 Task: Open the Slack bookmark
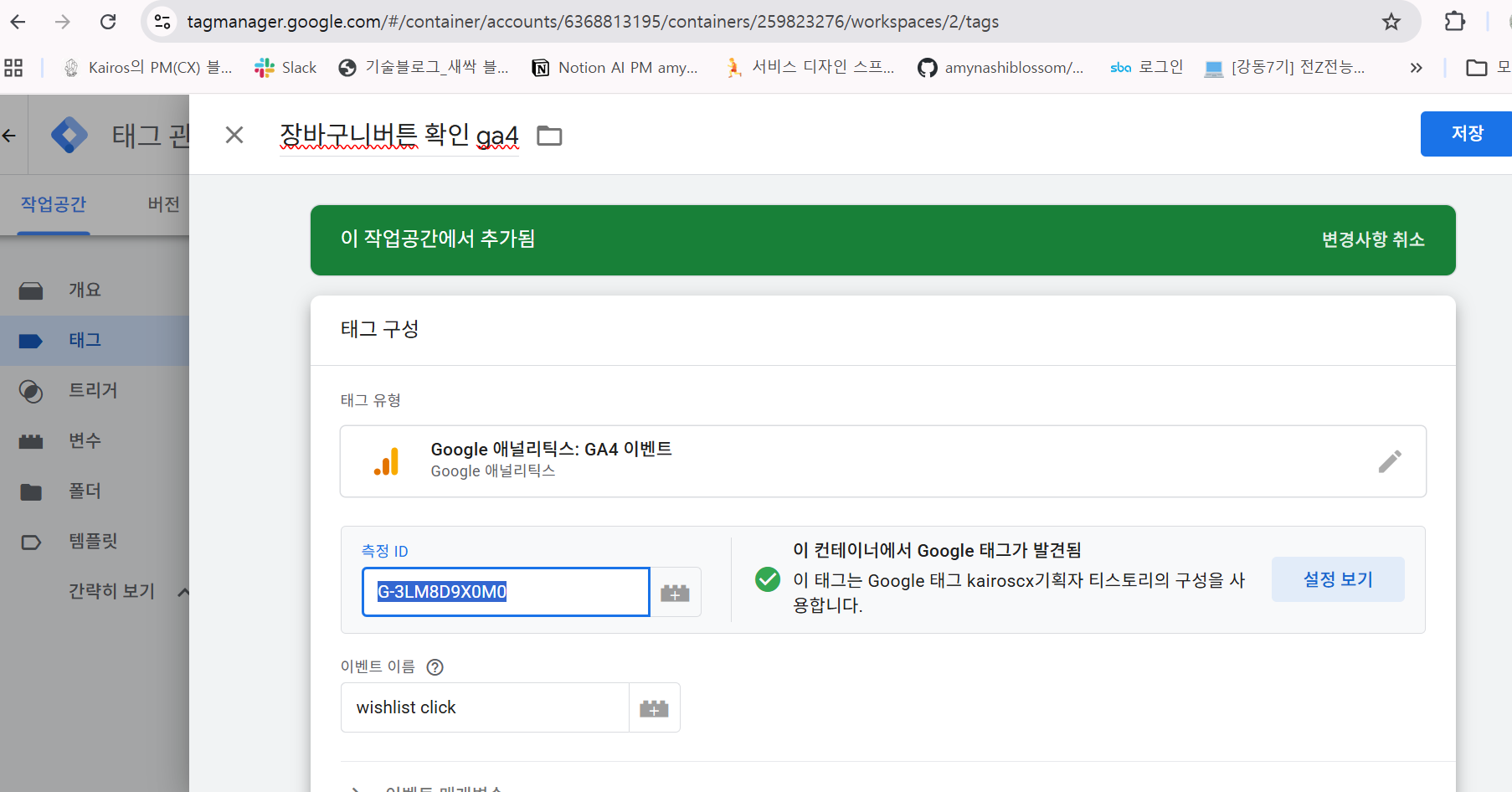(285, 68)
